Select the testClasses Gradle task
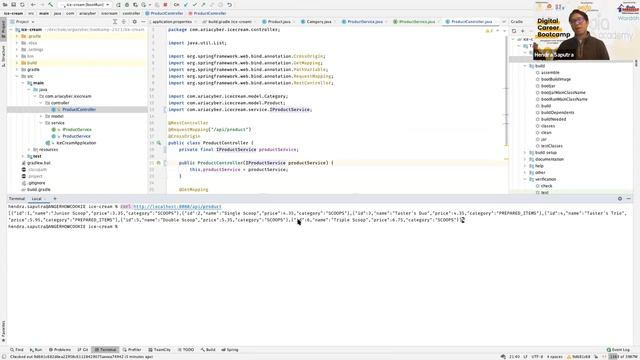This screenshot has width=640, height=360. coord(551,146)
